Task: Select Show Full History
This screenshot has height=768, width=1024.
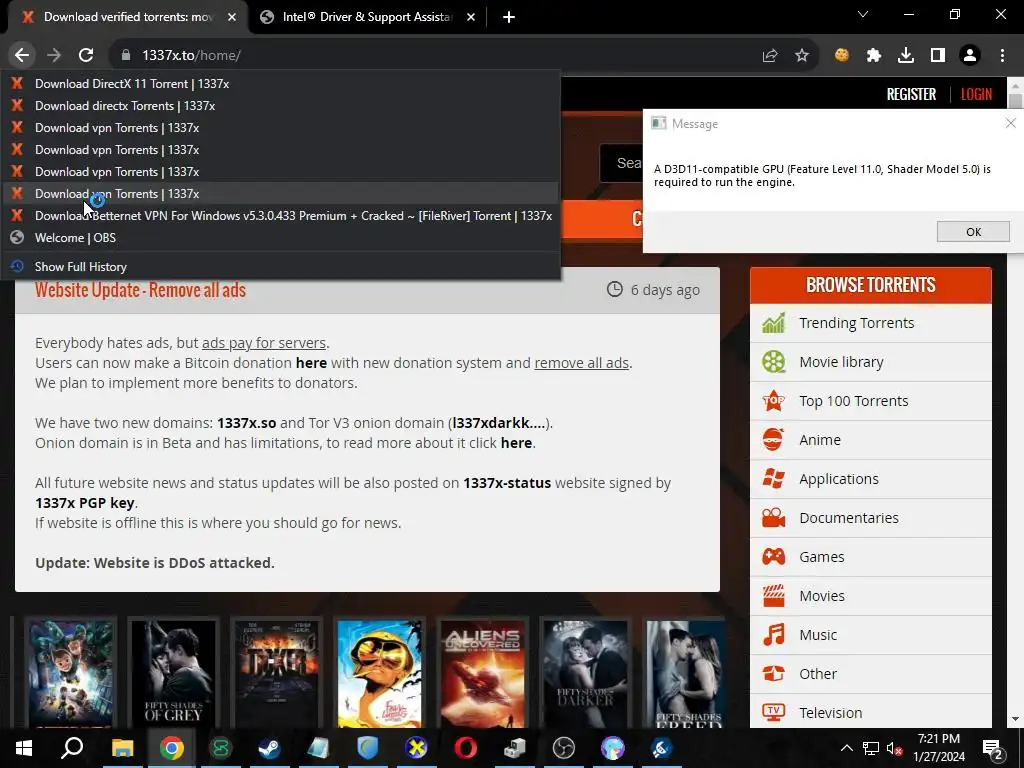Action: [280, 266]
